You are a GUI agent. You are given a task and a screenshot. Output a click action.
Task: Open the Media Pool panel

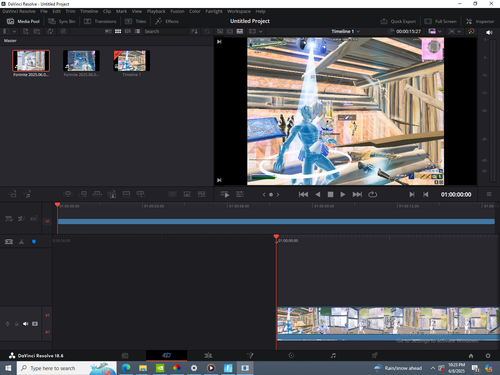23,21
